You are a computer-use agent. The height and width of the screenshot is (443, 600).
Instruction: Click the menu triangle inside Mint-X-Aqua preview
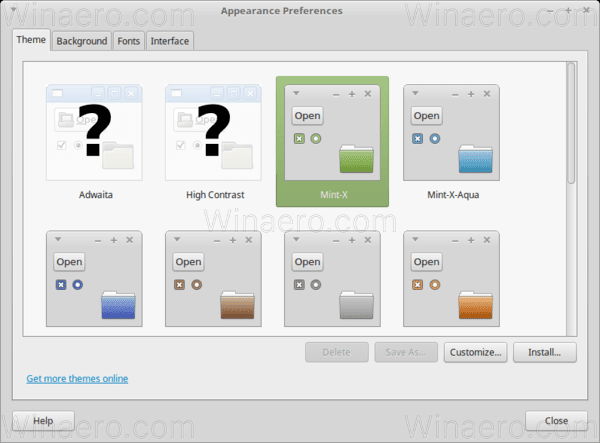[x=415, y=93]
